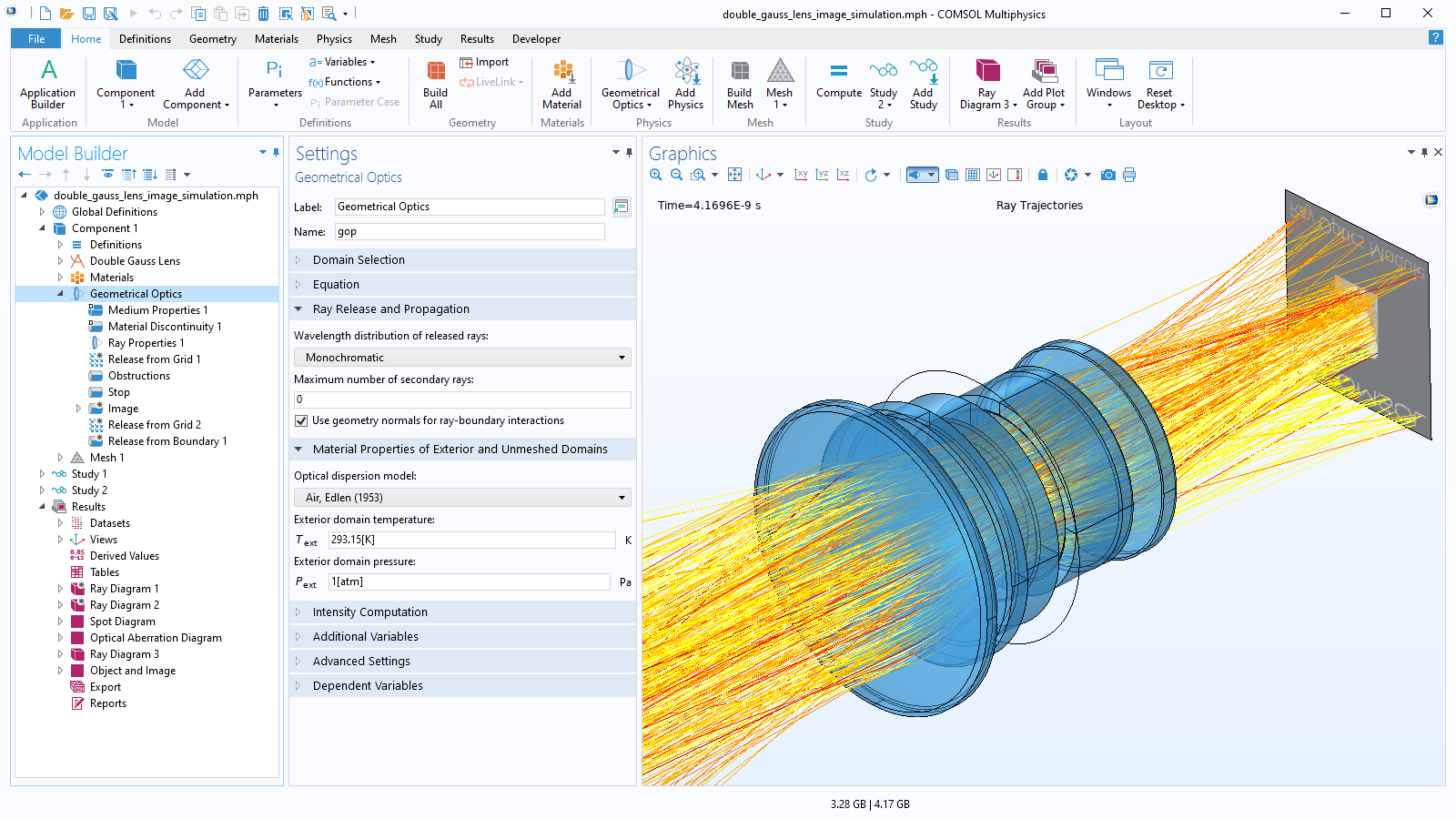
Task: Click the Zoom Extents icon in Graphics toolbar
Action: coord(735,175)
